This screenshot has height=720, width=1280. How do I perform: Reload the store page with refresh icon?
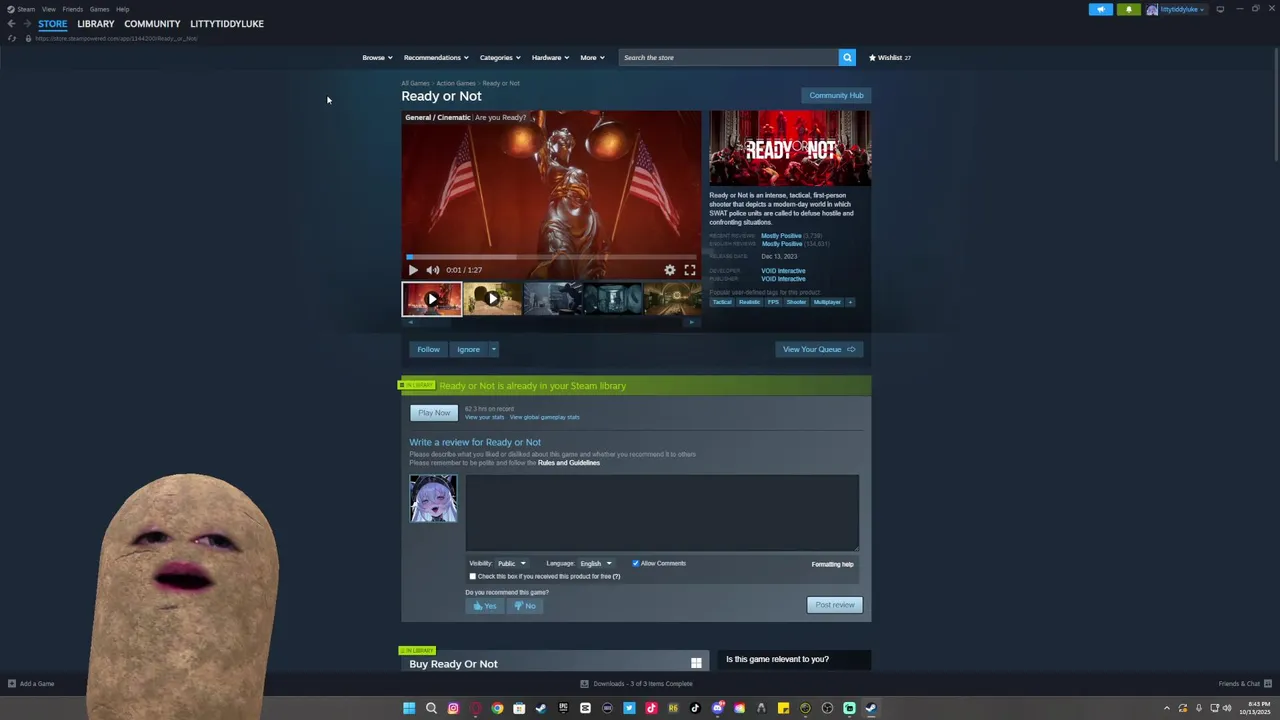[11, 38]
